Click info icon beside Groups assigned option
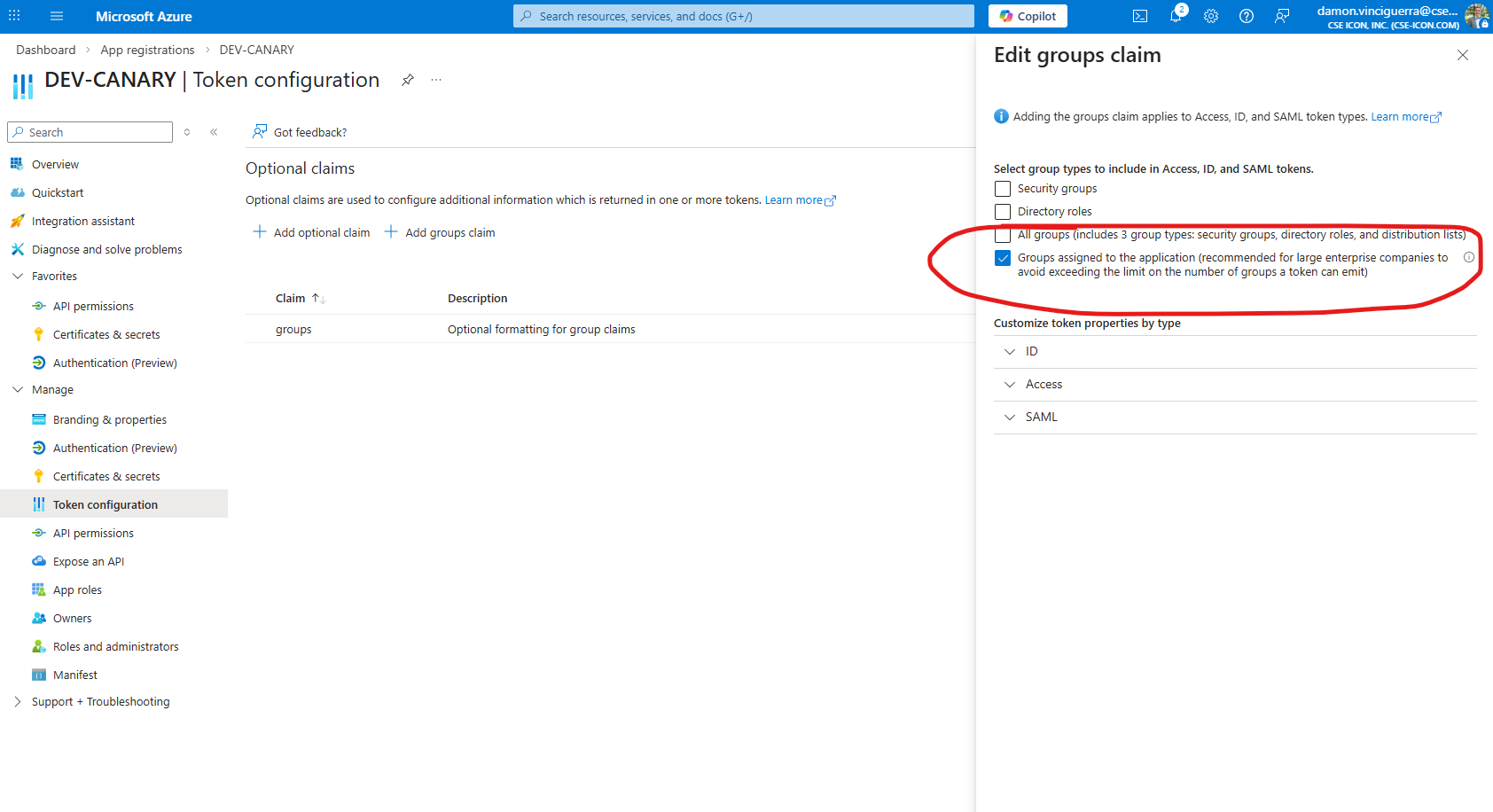The width and height of the screenshot is (1493, 812). pos(1469,257)
